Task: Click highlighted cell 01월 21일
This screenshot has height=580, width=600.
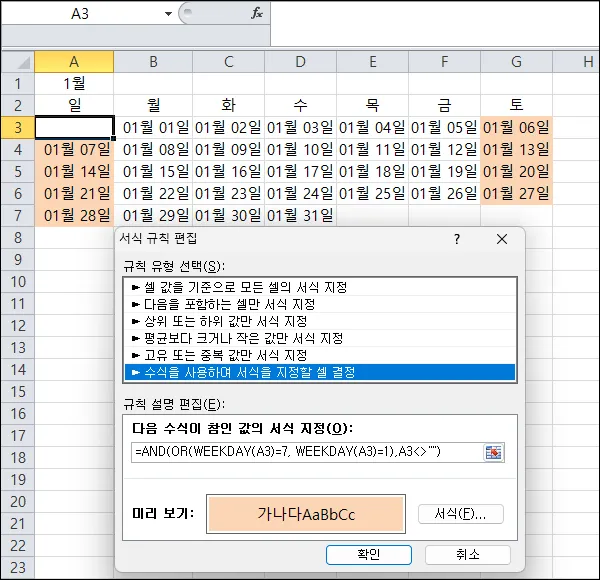Action: click(74, 194)
